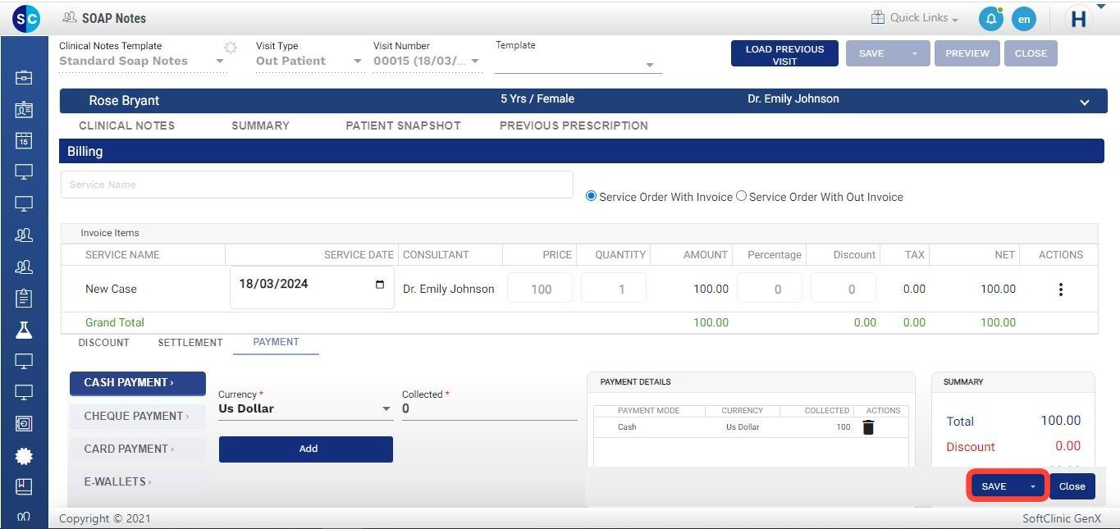This screenshot has width=1120, height=529.
Task: Click the SC logo icon
Action: point(26,18)
